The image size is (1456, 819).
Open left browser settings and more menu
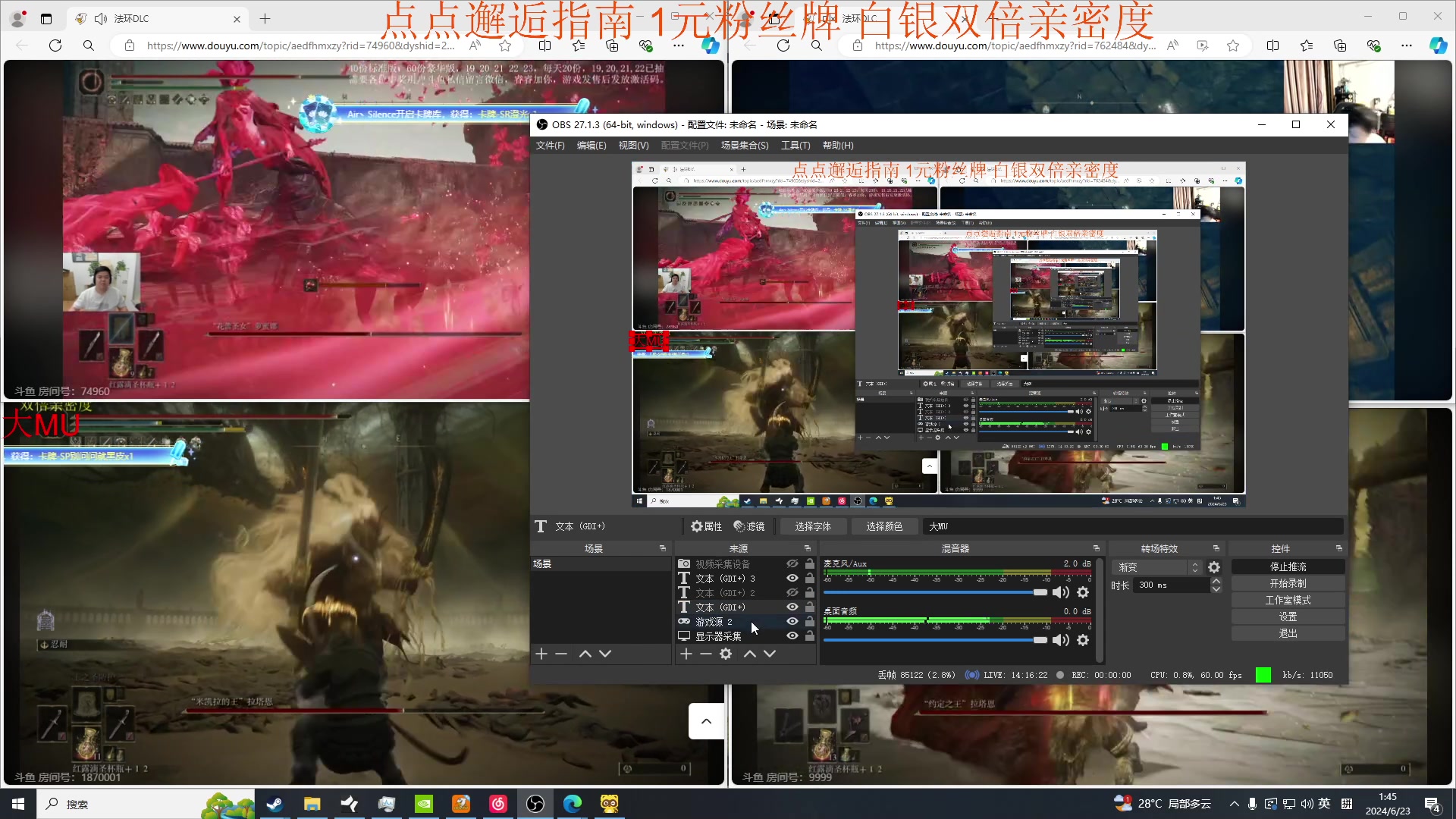(679, 45)
